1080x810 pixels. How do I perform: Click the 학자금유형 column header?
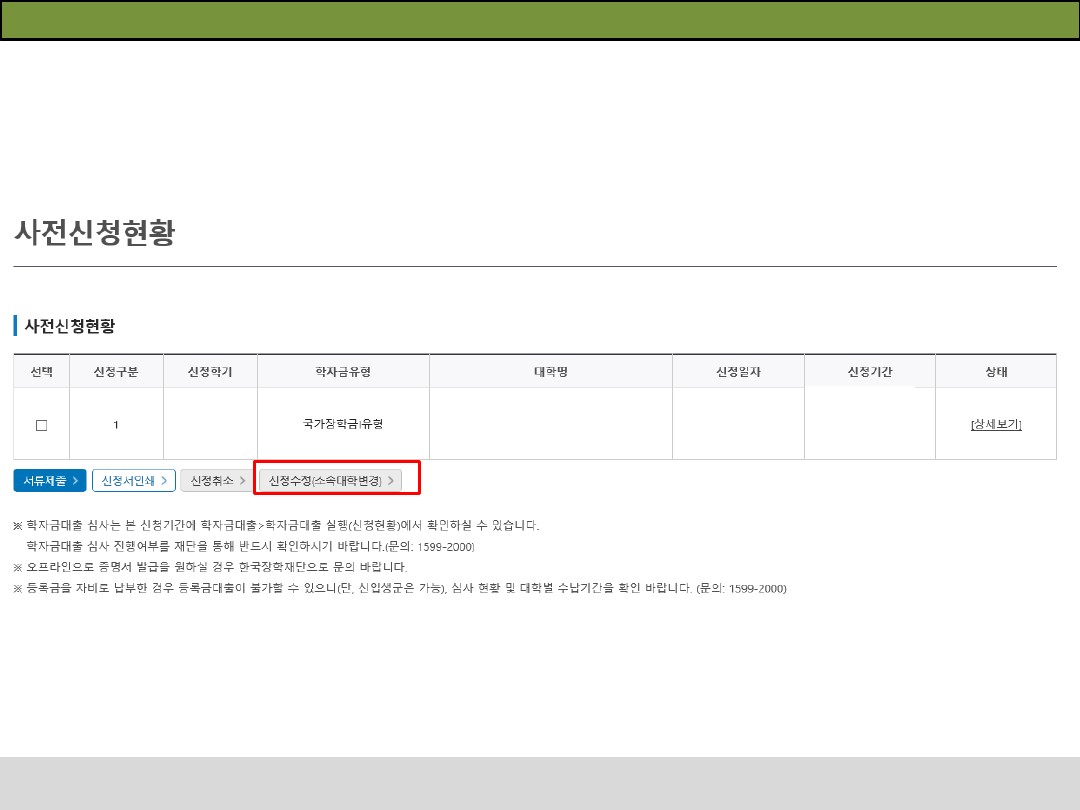click(343, 372)
